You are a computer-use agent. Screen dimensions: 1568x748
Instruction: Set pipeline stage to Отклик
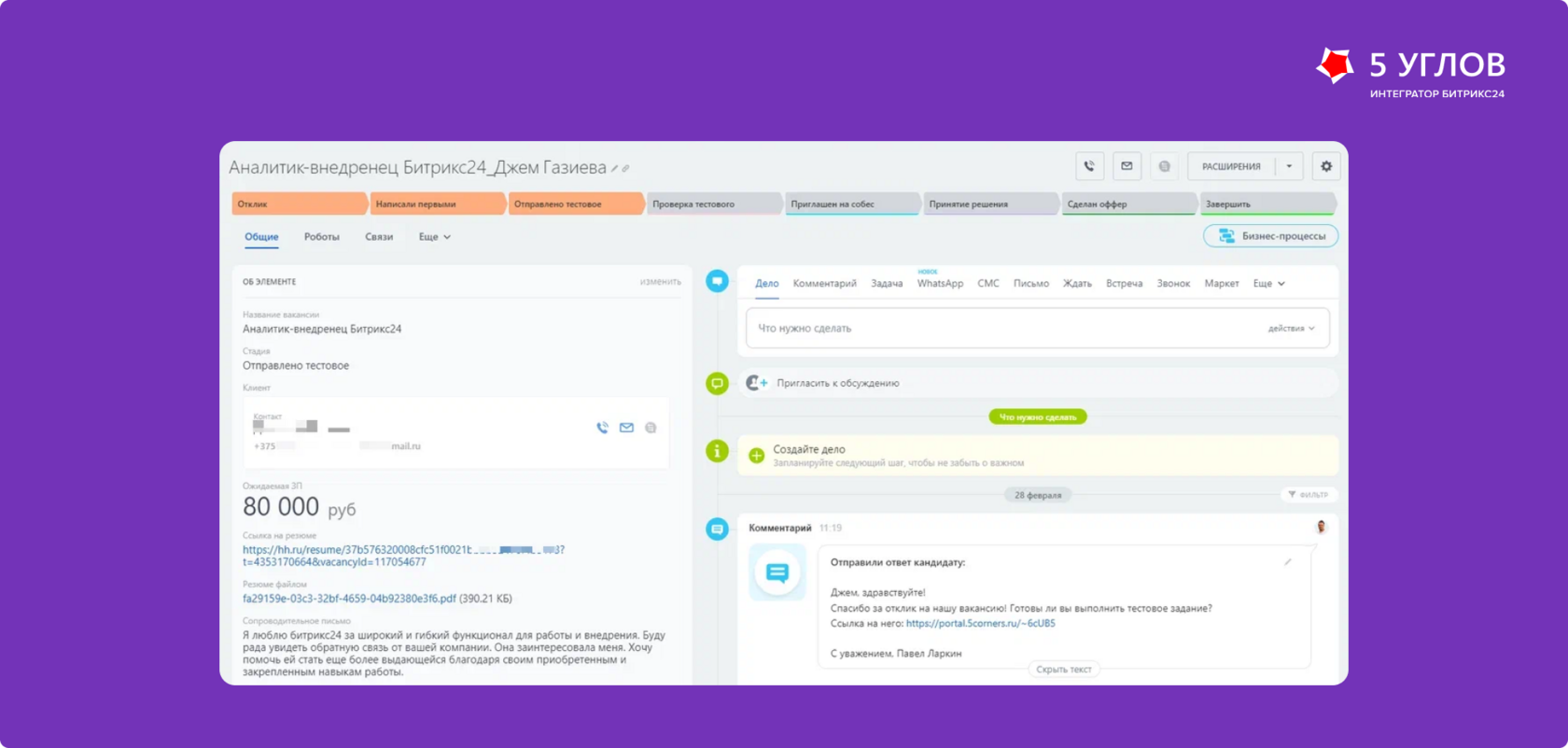(x=299, y=204)
